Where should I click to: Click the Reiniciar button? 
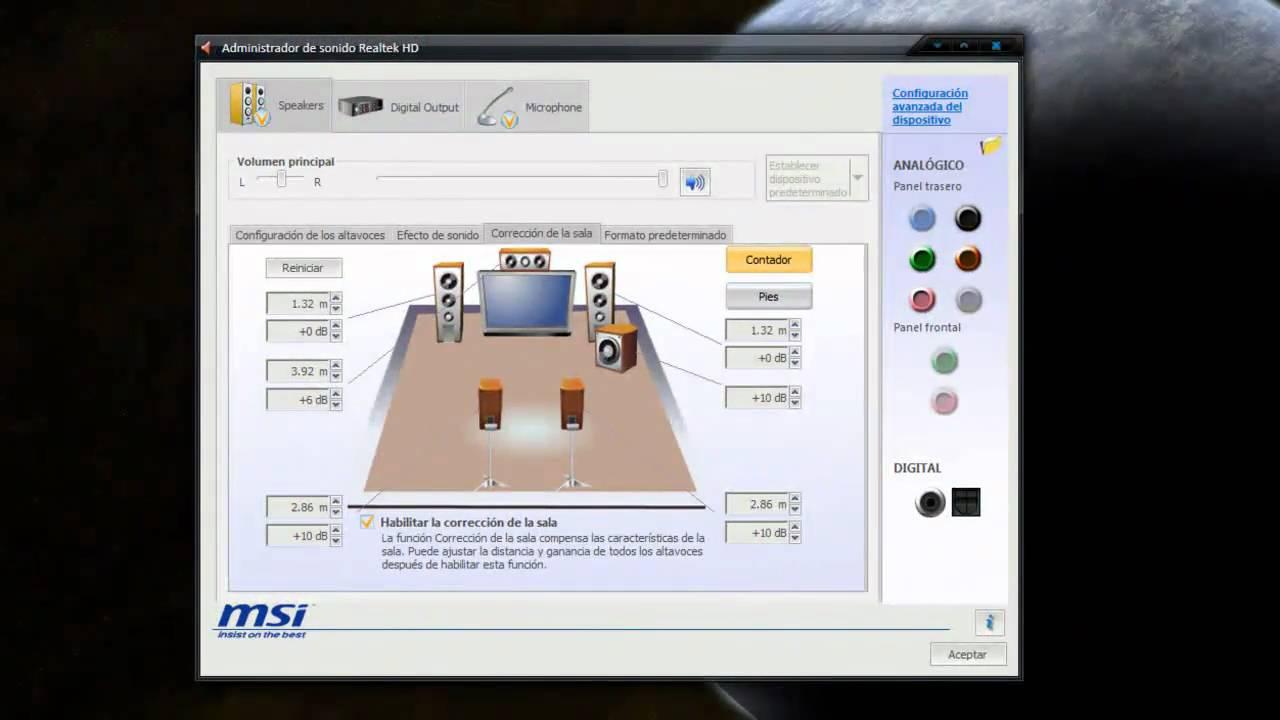pyautogui.click(x=303, y=267)
